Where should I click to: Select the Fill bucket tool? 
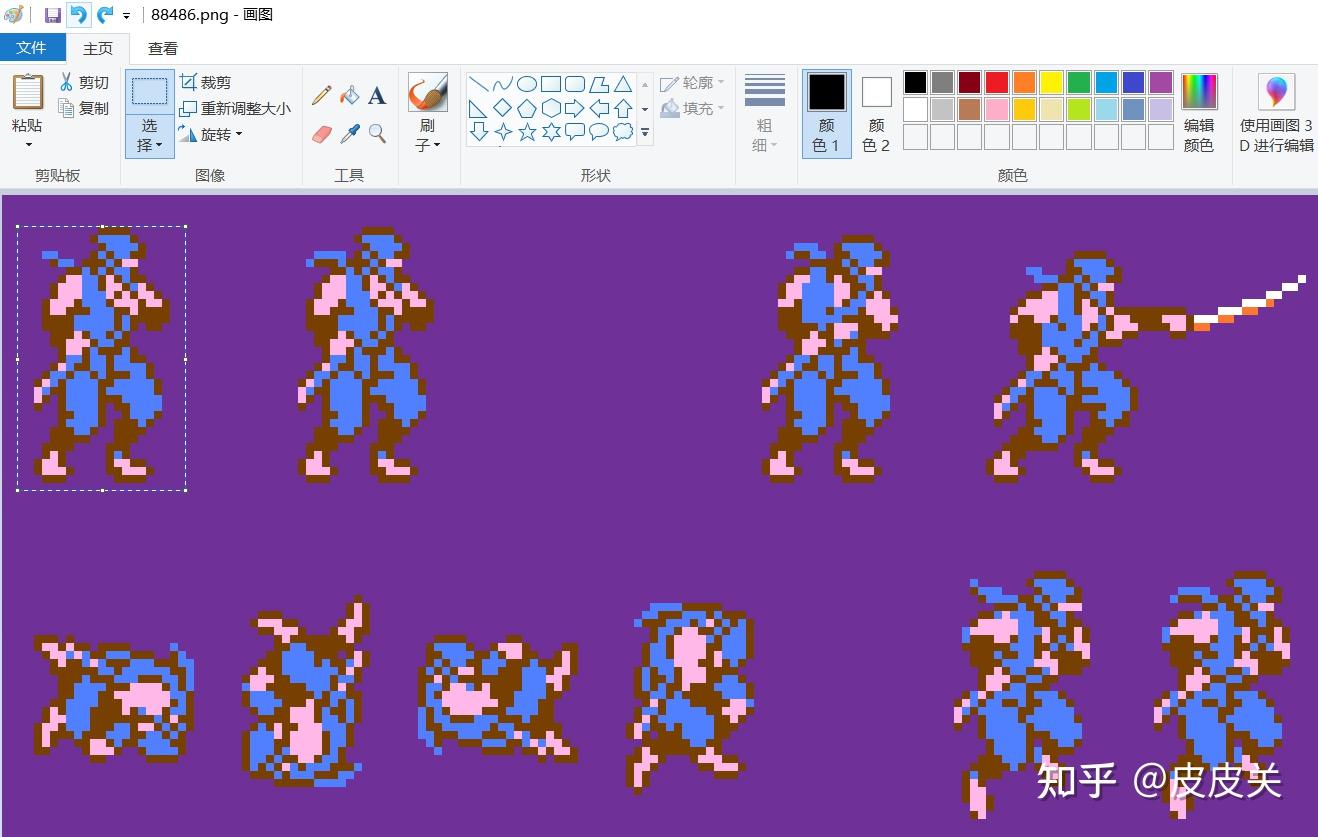[x=349, y=95]
